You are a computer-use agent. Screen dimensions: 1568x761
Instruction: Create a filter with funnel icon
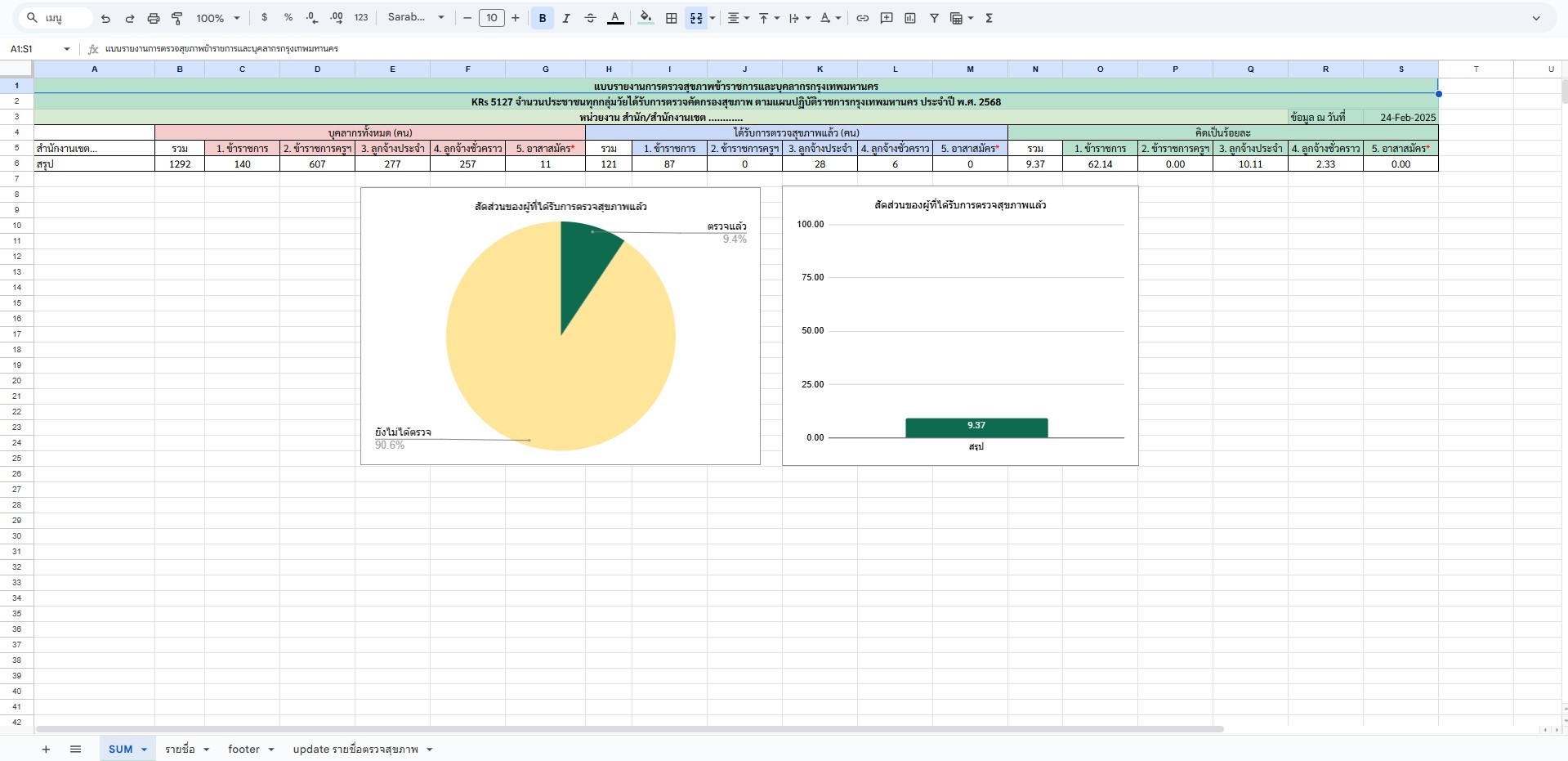tap(934, 18)
